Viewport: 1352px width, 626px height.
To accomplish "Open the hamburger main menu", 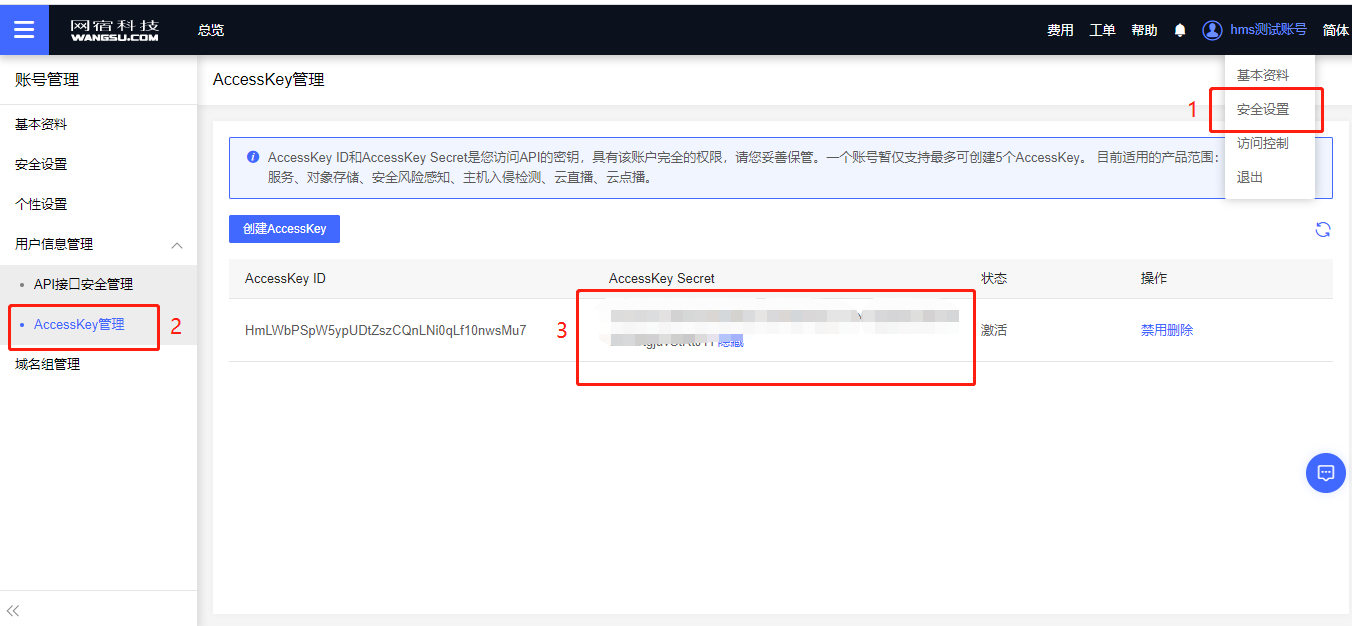I will point(24,30).
